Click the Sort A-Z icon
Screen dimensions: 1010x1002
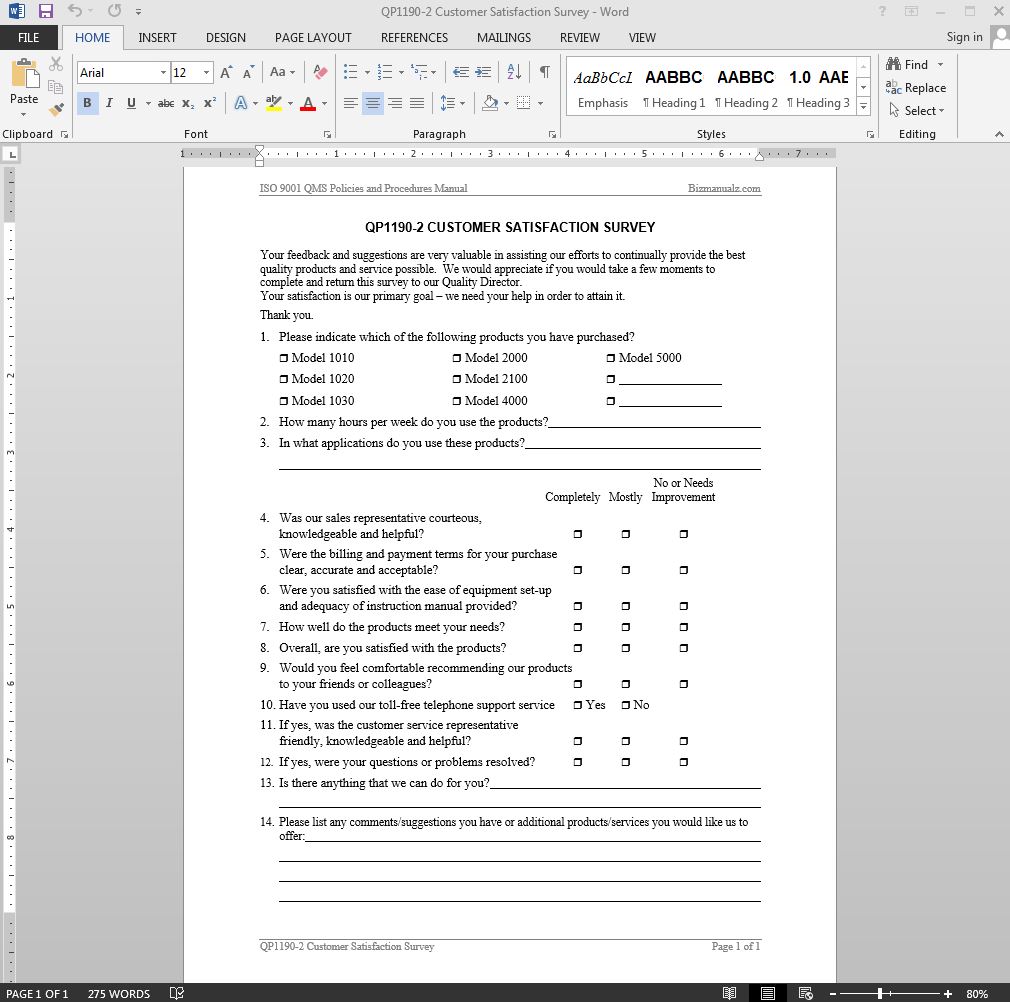514,72
